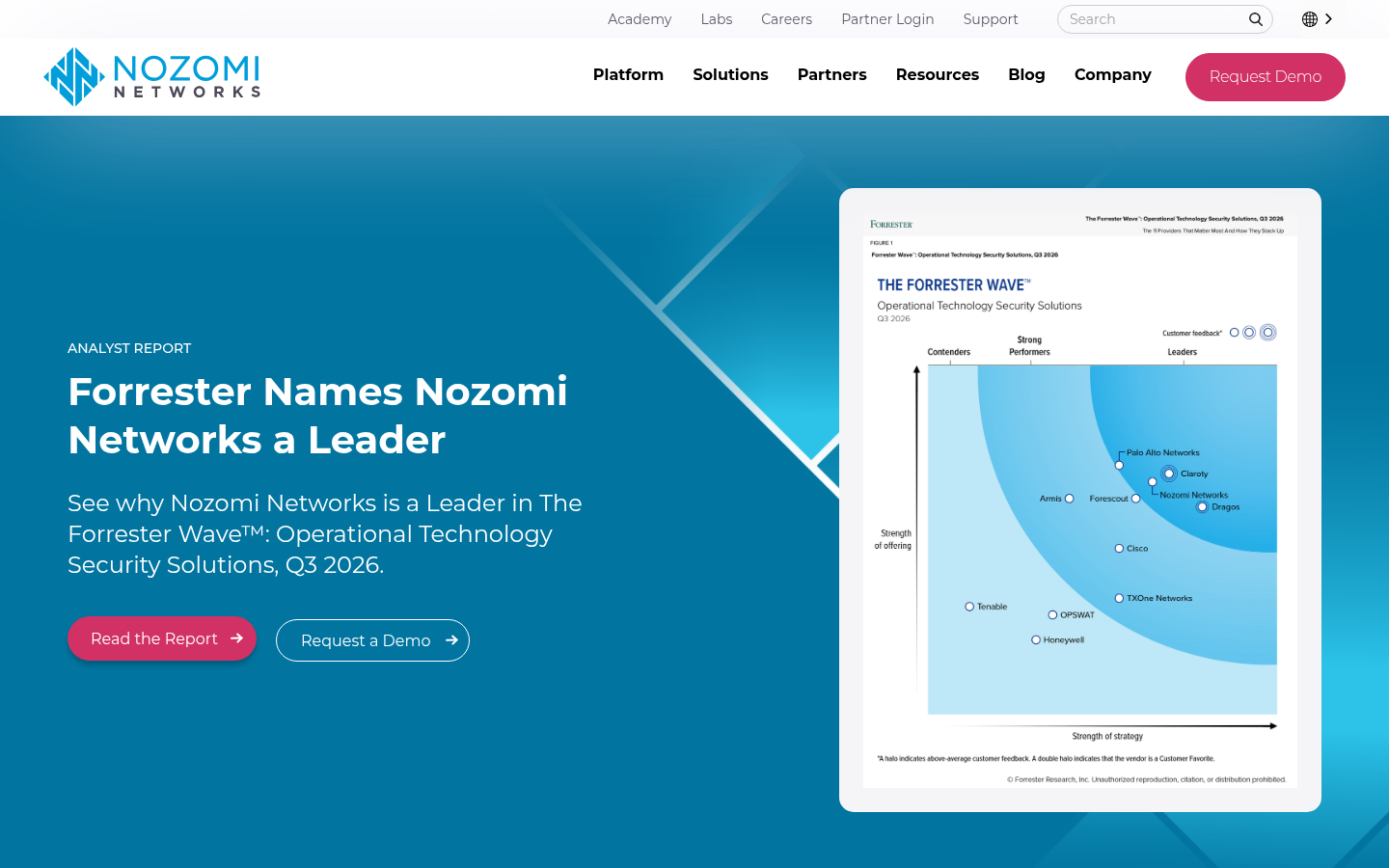Screen dimensions: 1389x868
Task: Click the Read the Report button
Action: point(162,638)
